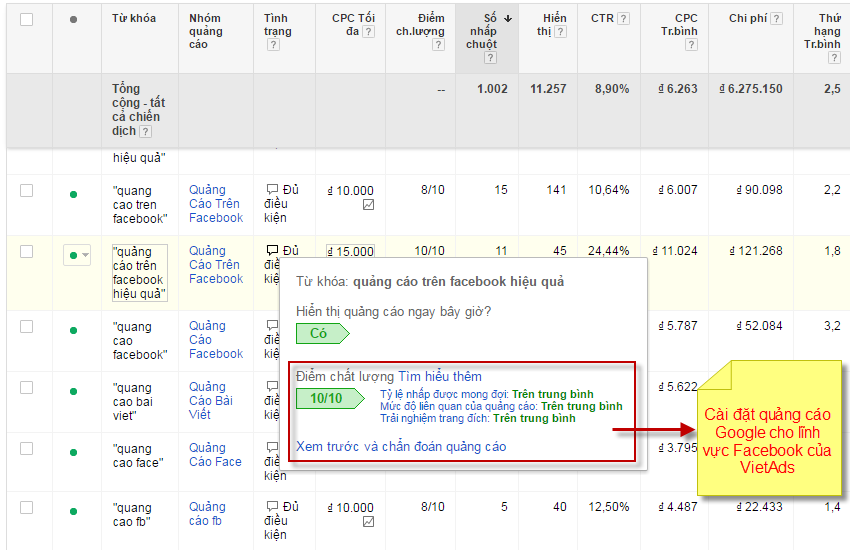Open Quảng Cáo Bài Viết ad group link
This screenshot has width=850, height=550.
210,400
